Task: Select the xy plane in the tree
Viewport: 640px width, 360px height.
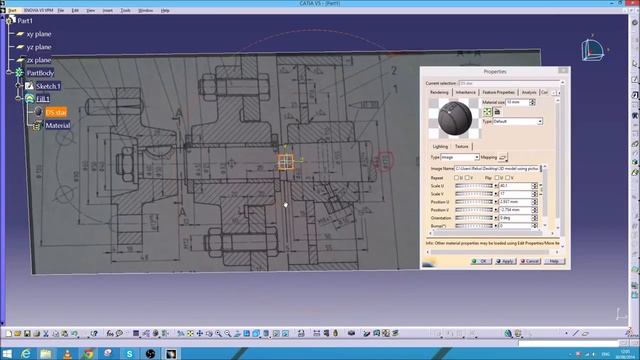Action: click(x=38, y=34)
